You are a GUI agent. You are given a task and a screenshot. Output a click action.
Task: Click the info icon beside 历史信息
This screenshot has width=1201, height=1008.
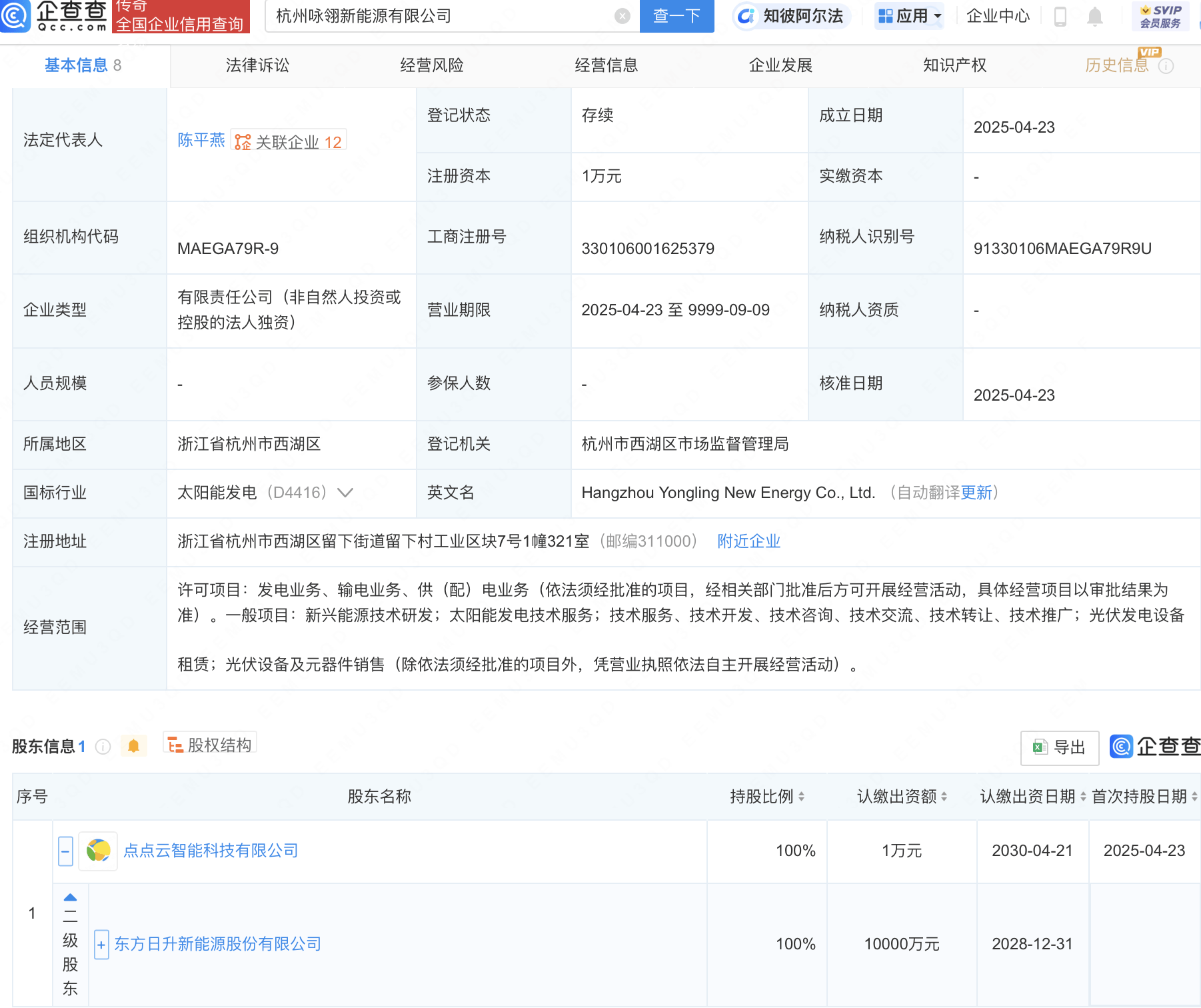click(x=1166, y=66)
